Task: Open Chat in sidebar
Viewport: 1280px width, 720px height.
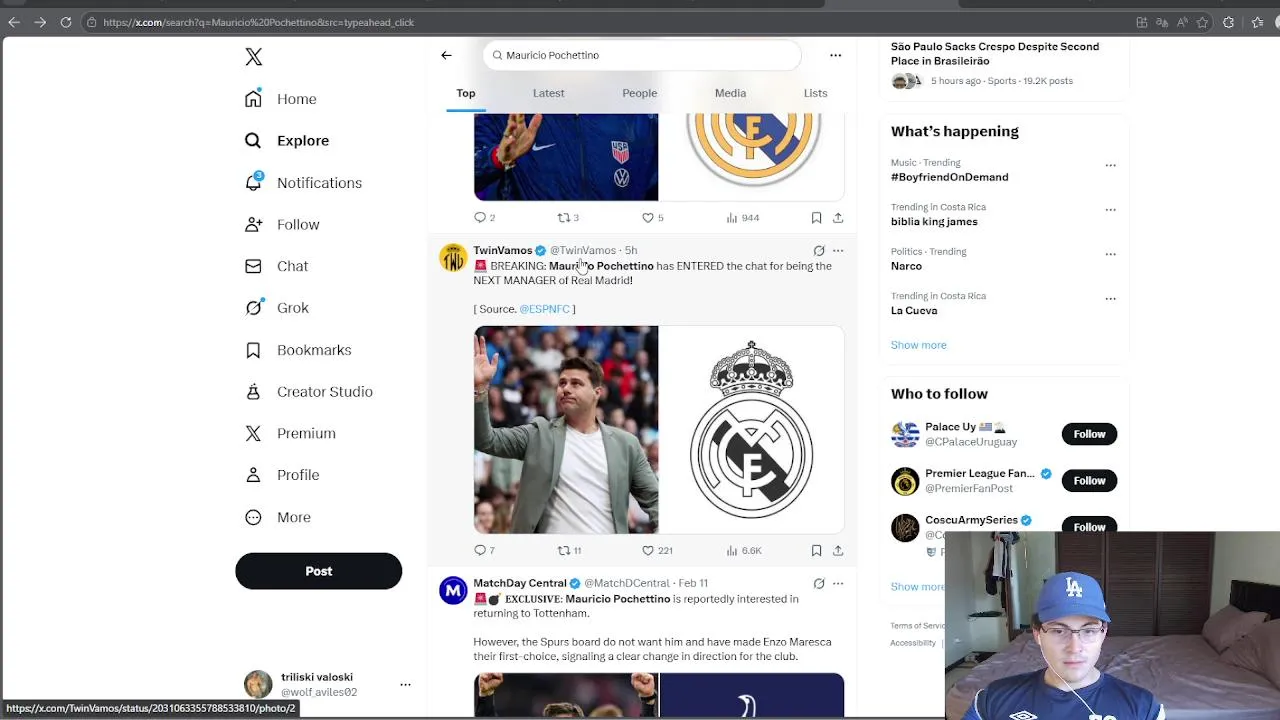Action: [x=277, y=266]
